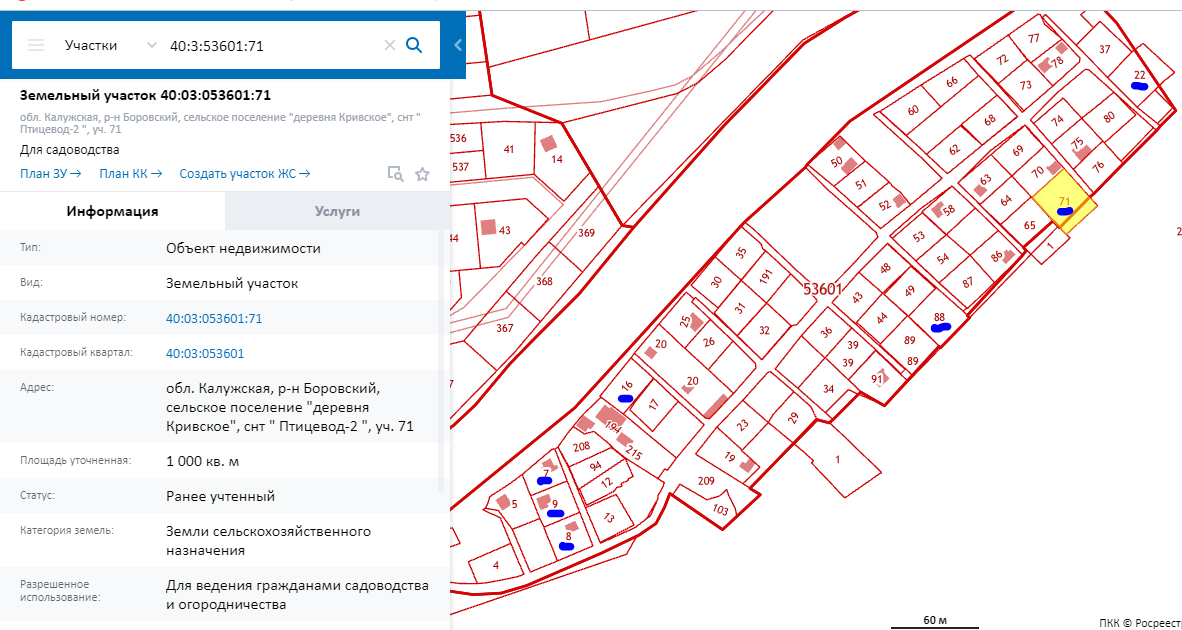Click quarter label 53601 on map
Viewport: 1182px width, 630px height.
click(822, 289)
